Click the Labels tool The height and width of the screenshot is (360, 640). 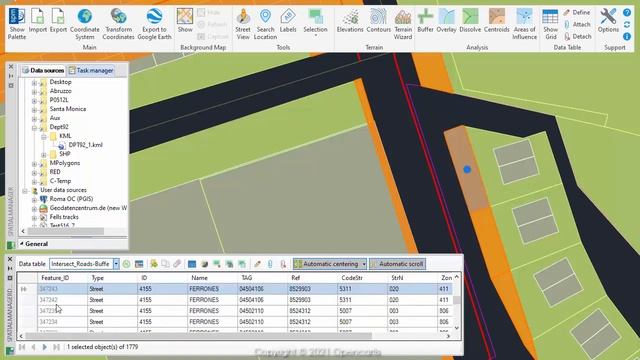(x=288, y=21)
